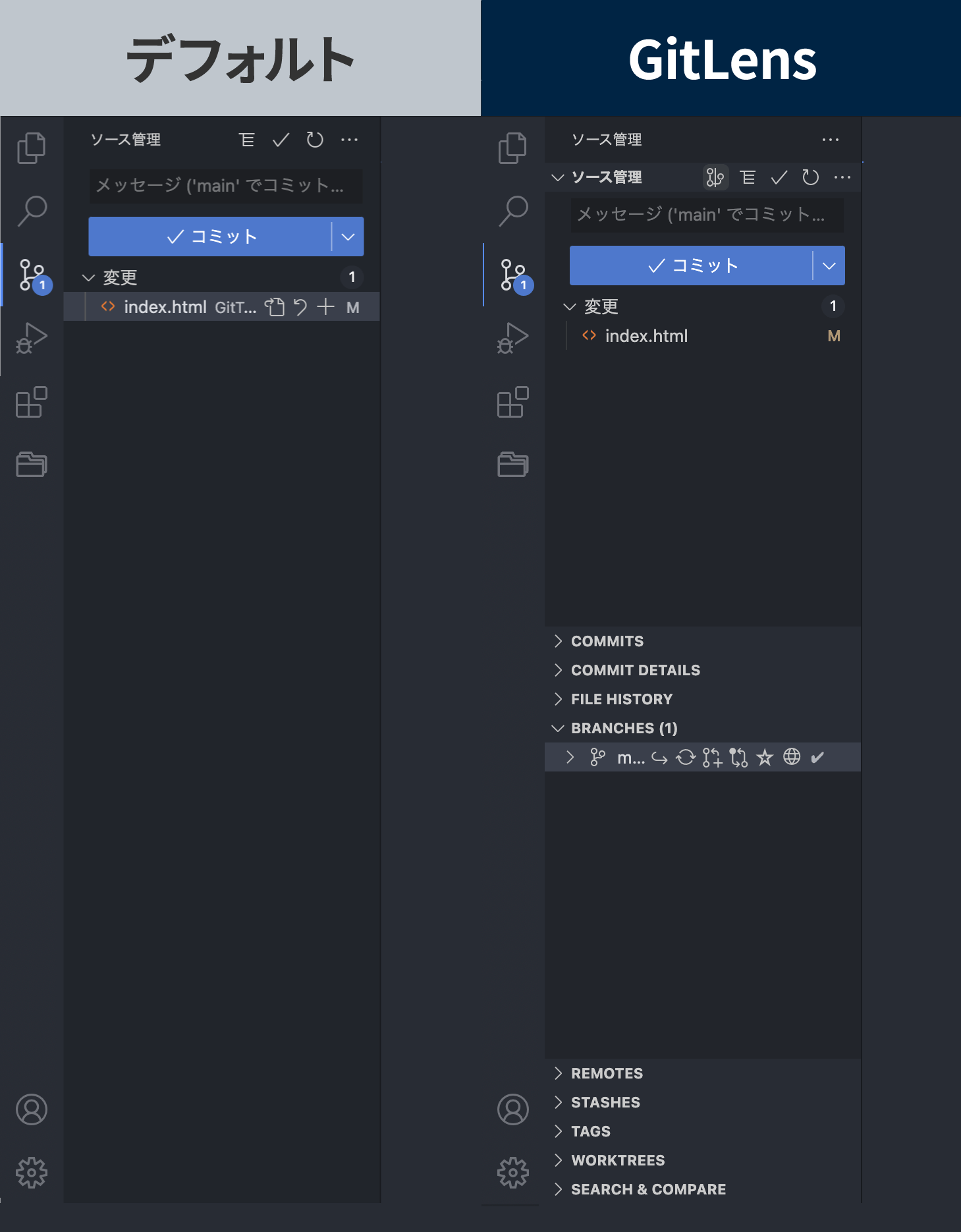This screenshot has width=961, height=1232.
Task: Click the globe icon on the branch row
Action: (792, 757)
